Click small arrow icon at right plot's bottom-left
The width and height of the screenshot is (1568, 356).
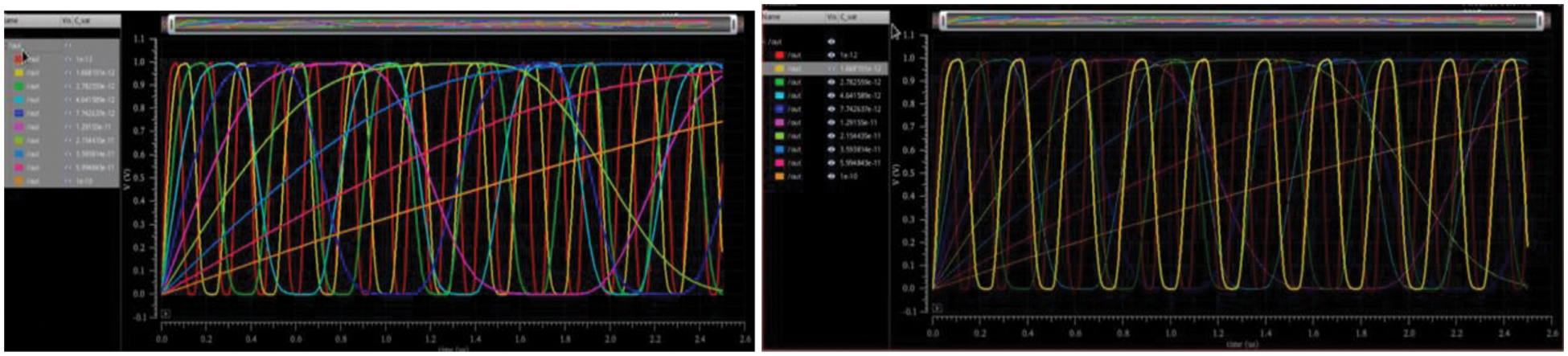[938, 308]
